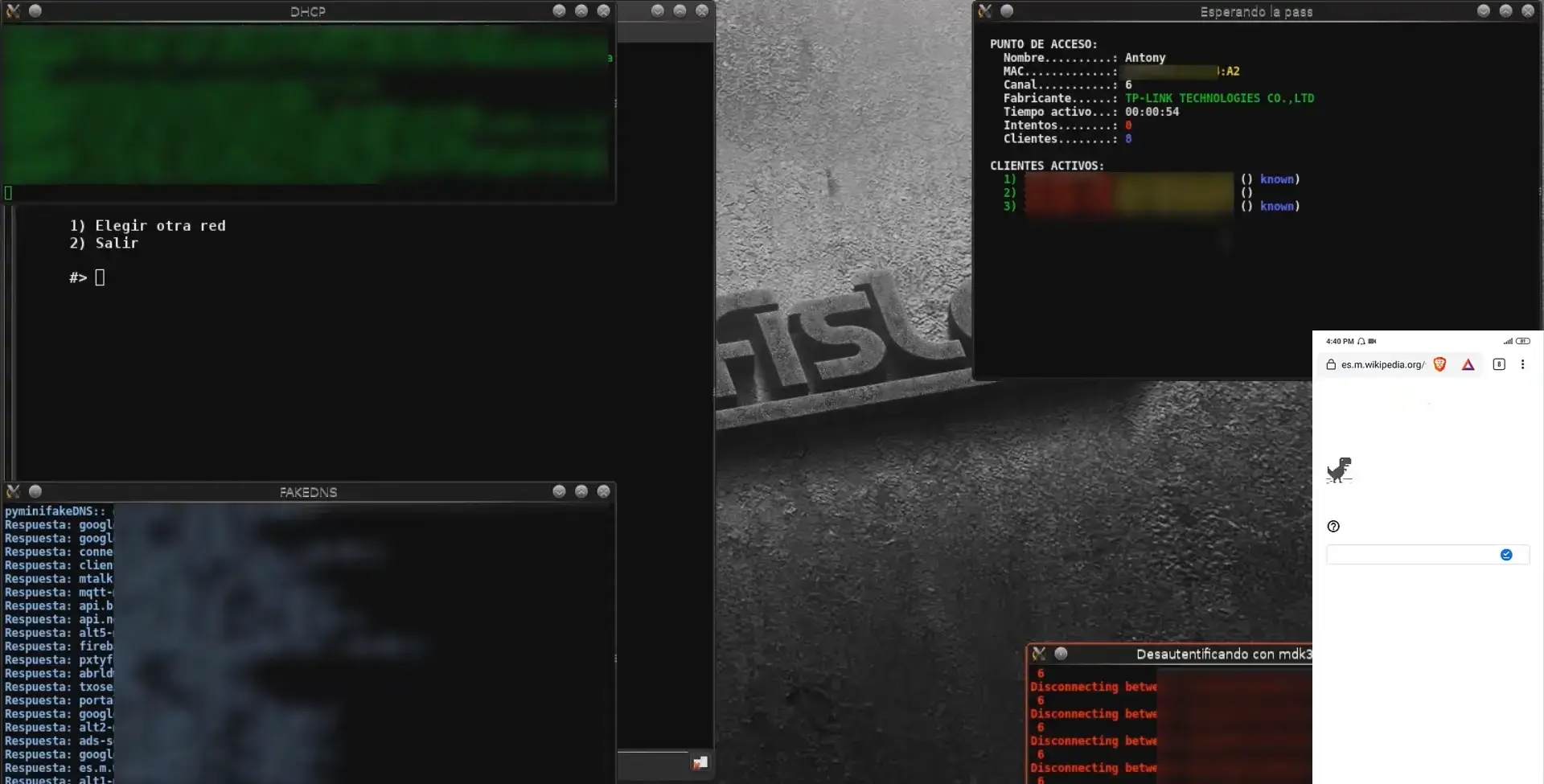The width and height of the screenshot is (1544, 784).
Task: Toggle sticky pin button on FAKEDNS window
Action: point(35,491)
